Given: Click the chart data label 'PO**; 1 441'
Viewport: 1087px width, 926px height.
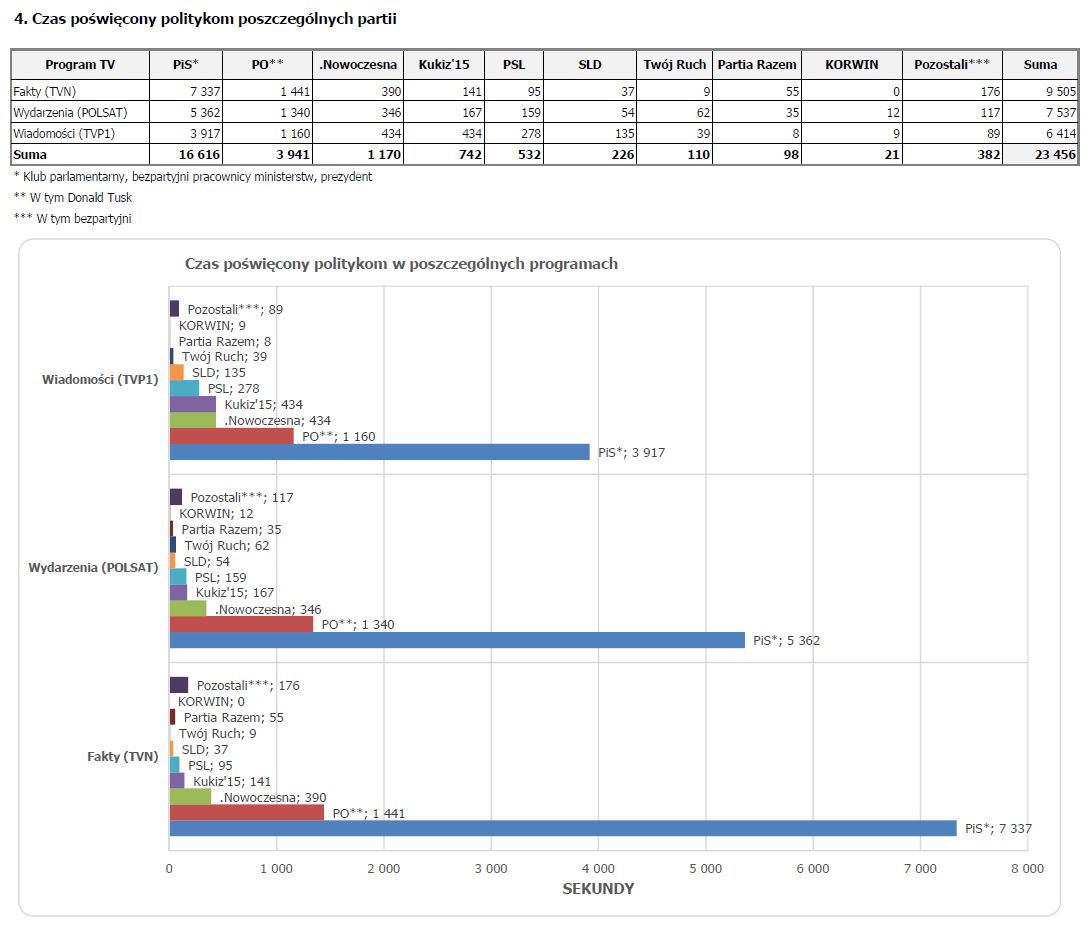Looking at the screenshot, I should pos(368,813).
